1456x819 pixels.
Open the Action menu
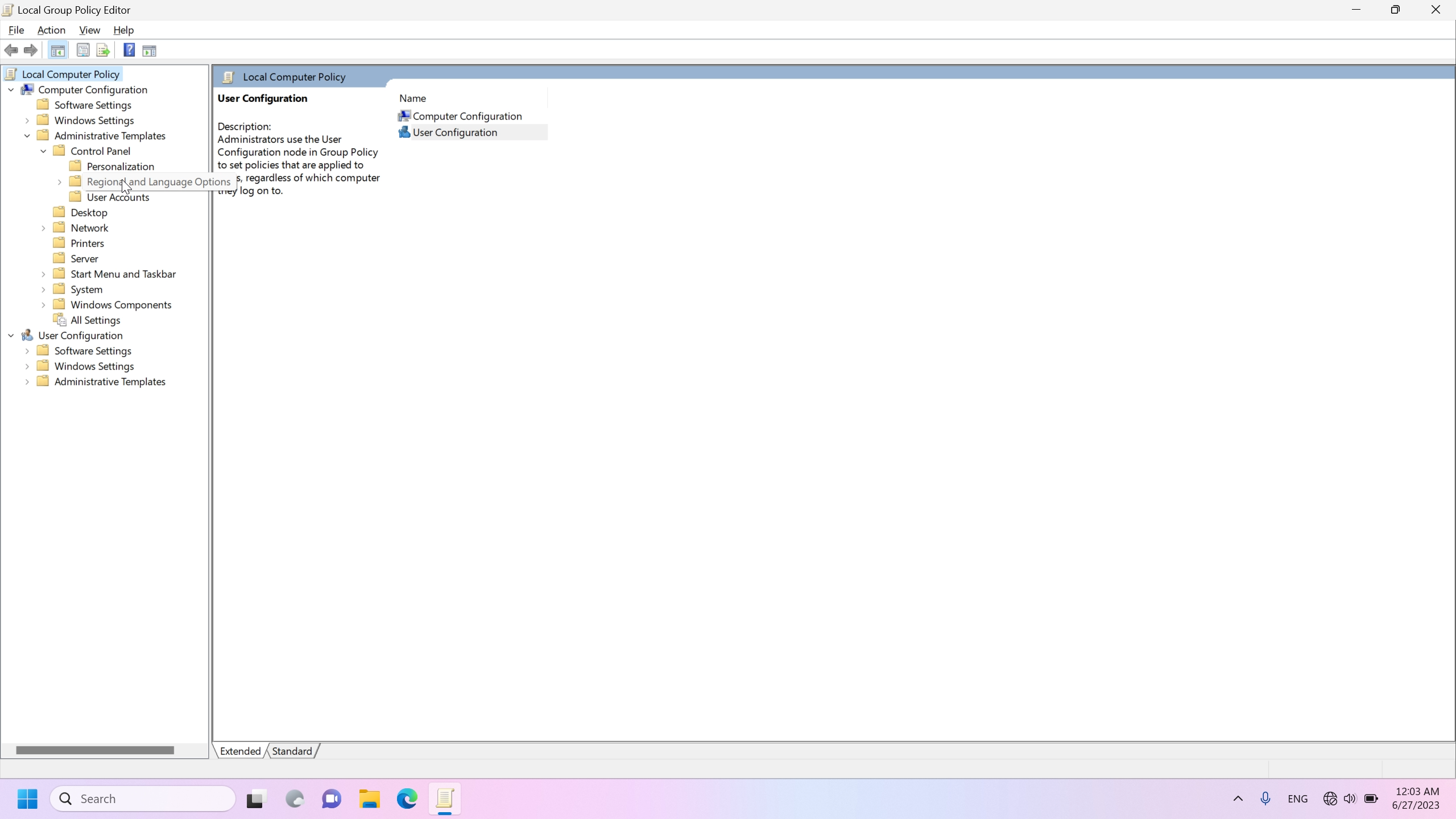point(51,30)
